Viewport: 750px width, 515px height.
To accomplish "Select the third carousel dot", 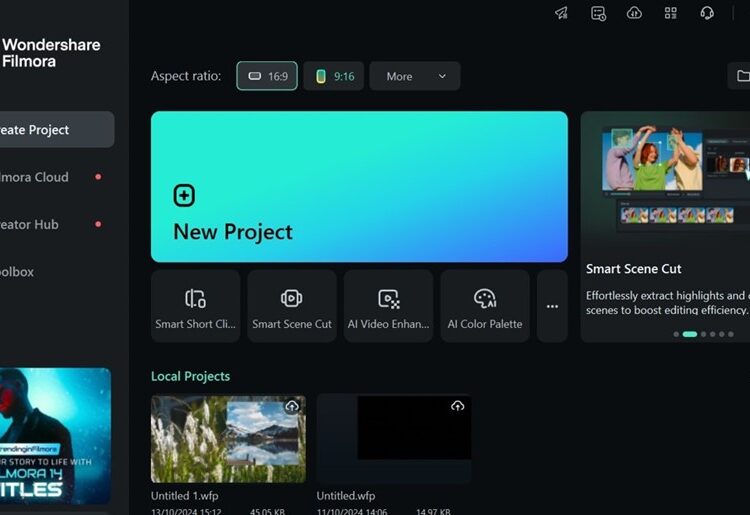I will click(x=703, y=334).
